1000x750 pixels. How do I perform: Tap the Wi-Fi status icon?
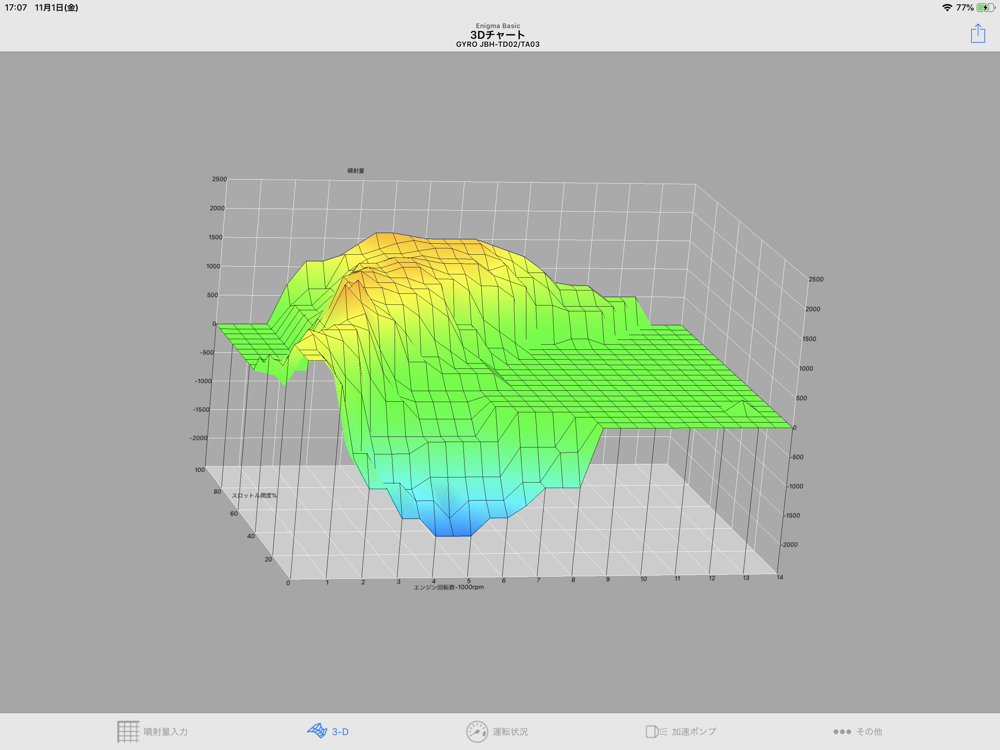coord(946,8)
